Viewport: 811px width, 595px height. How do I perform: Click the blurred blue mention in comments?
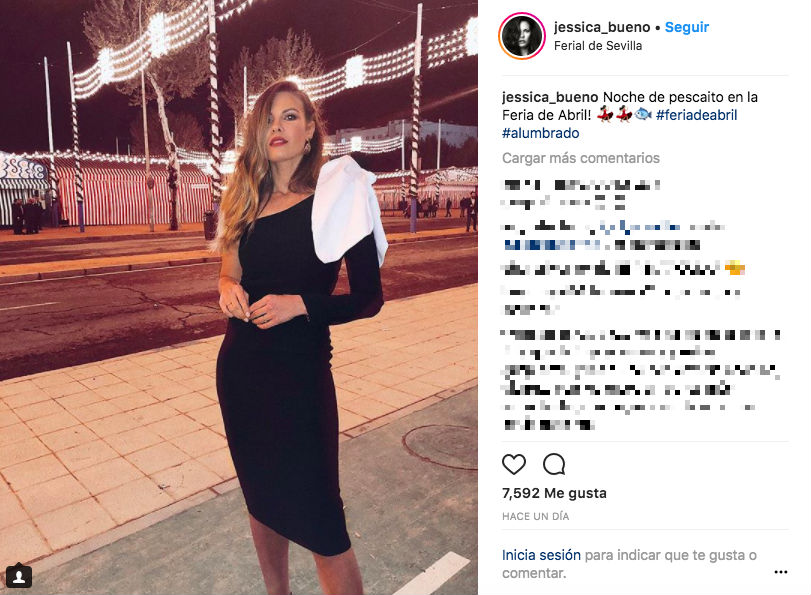point(552,244)
